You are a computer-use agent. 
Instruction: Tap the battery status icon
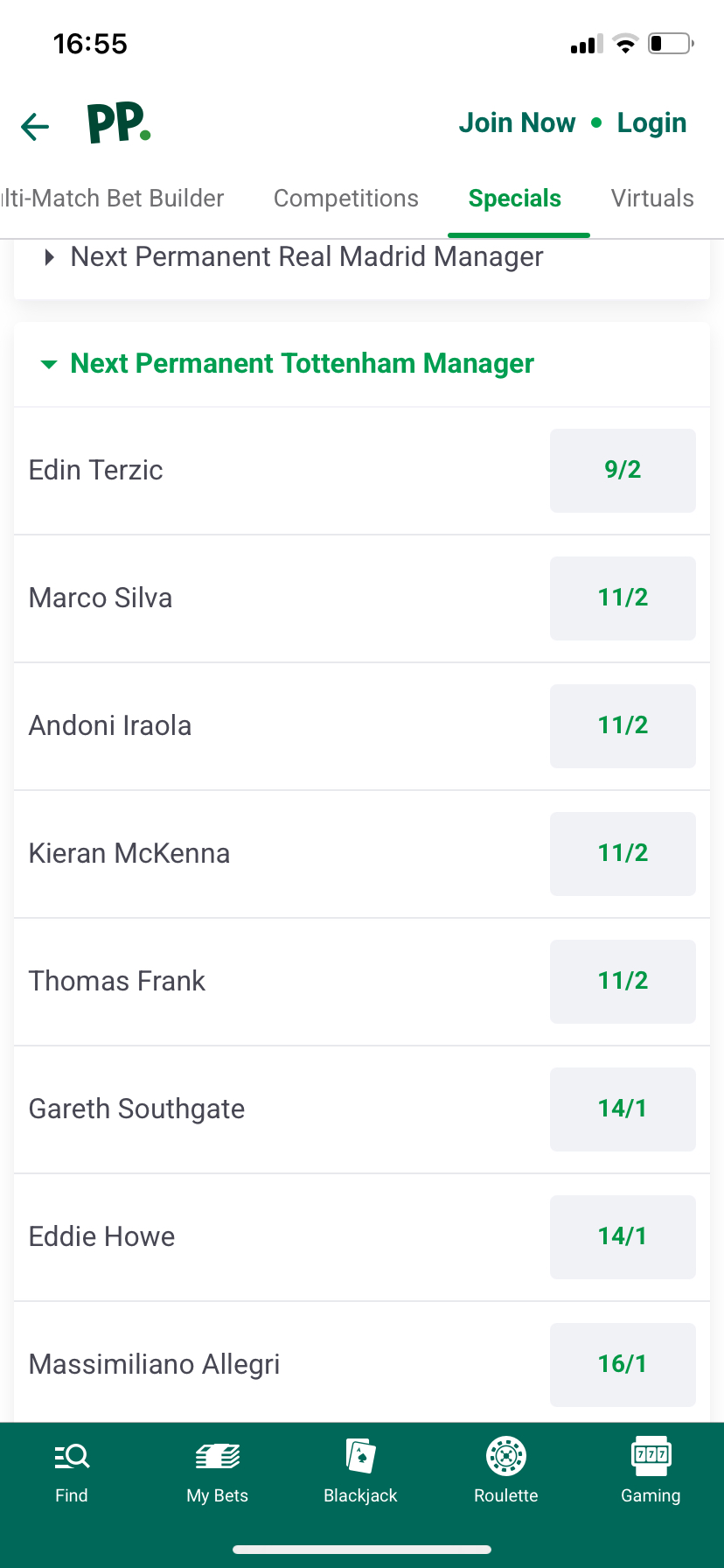point(670,44)
